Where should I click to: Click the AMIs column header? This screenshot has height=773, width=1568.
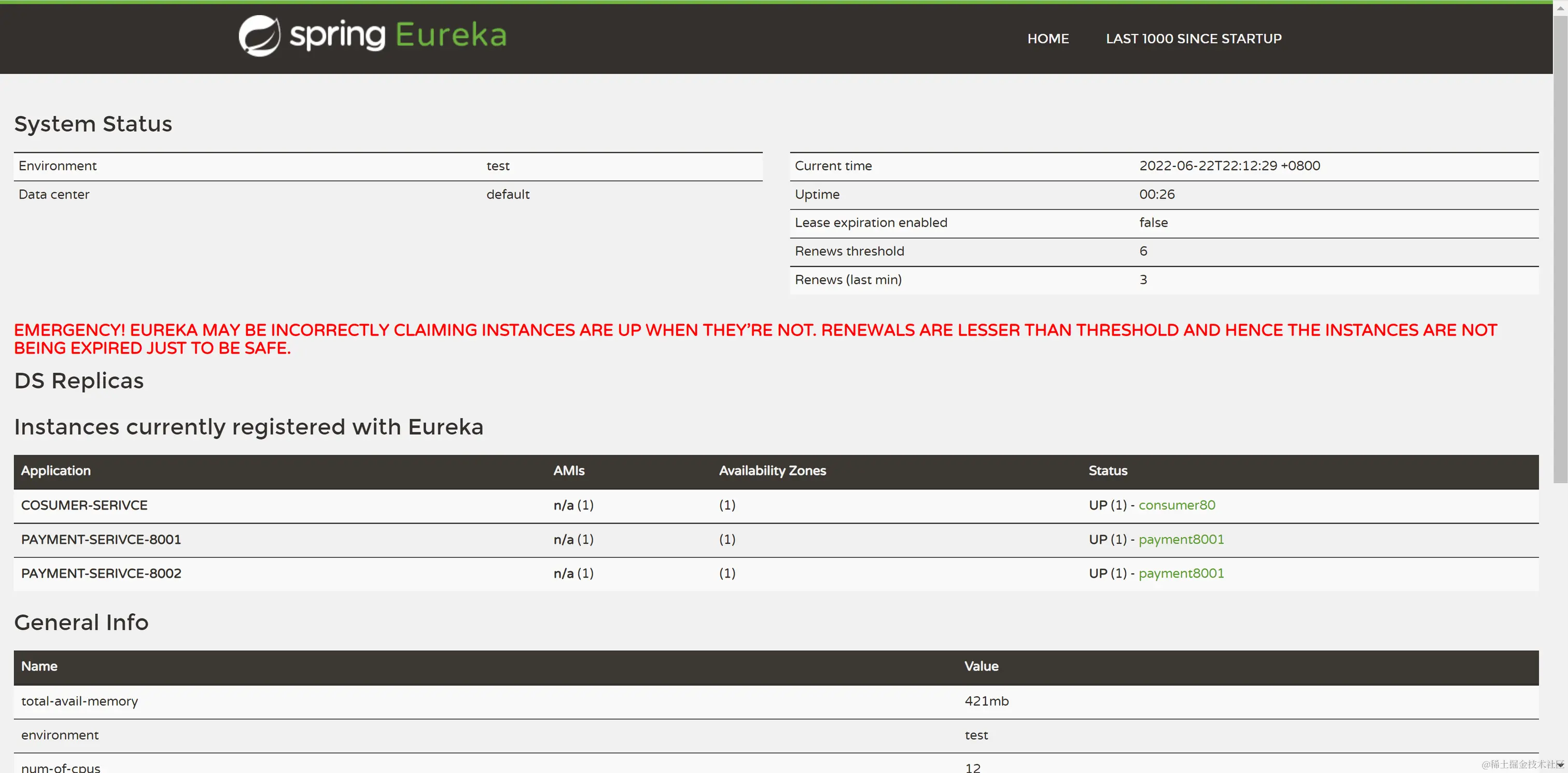[x=568, y=471]
